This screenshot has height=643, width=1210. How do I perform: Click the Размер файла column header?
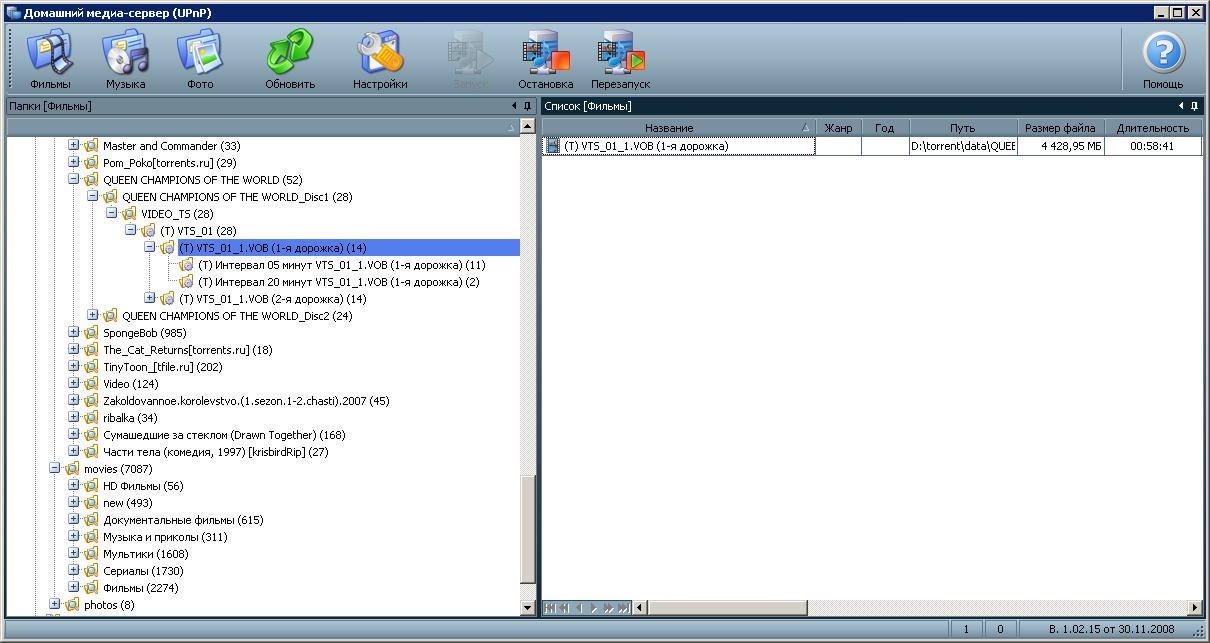click(1059, 128)
